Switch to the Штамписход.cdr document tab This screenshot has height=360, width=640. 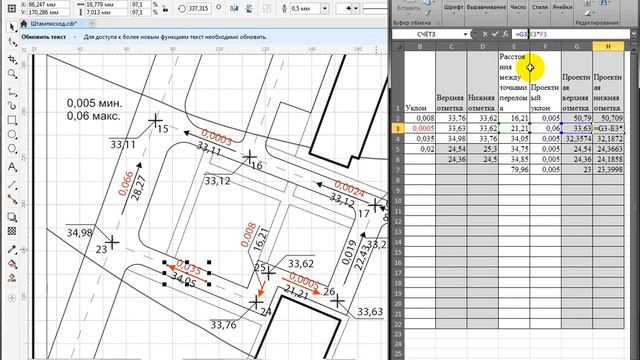53,24
